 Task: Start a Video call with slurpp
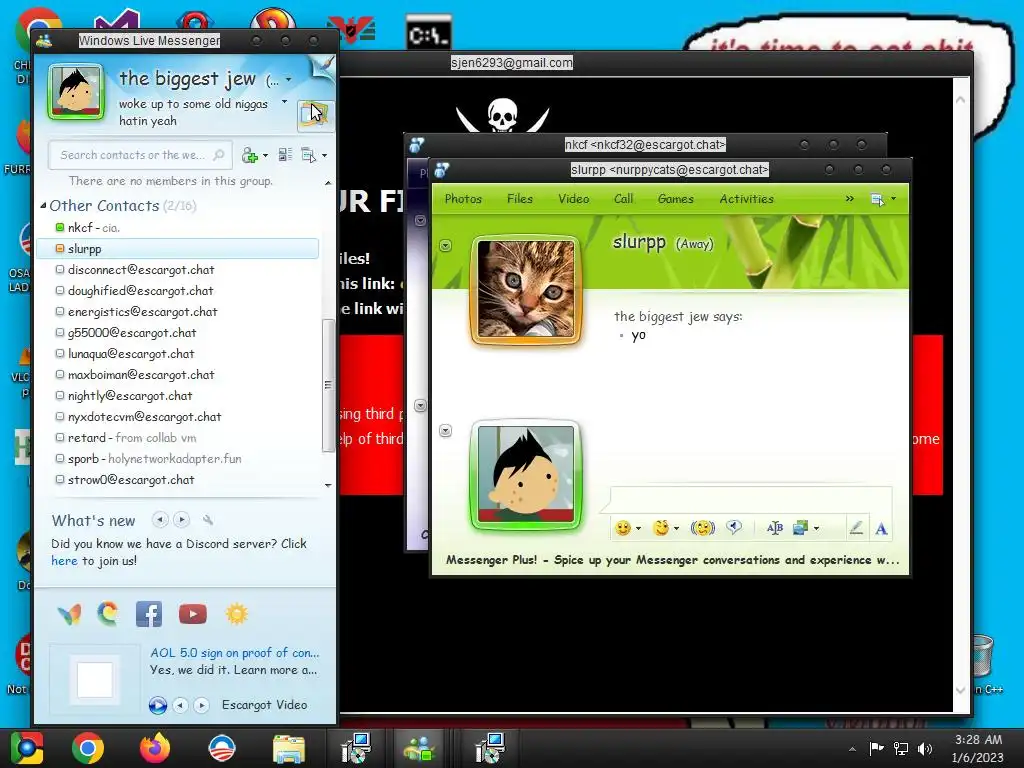(573, 199)
